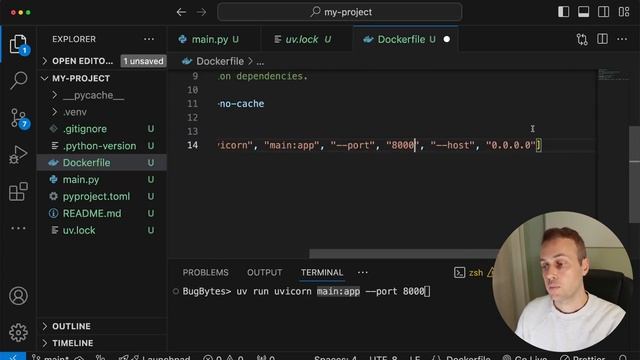
Task: Open editor More Actions ellipsis
Action: coord(622,39)
